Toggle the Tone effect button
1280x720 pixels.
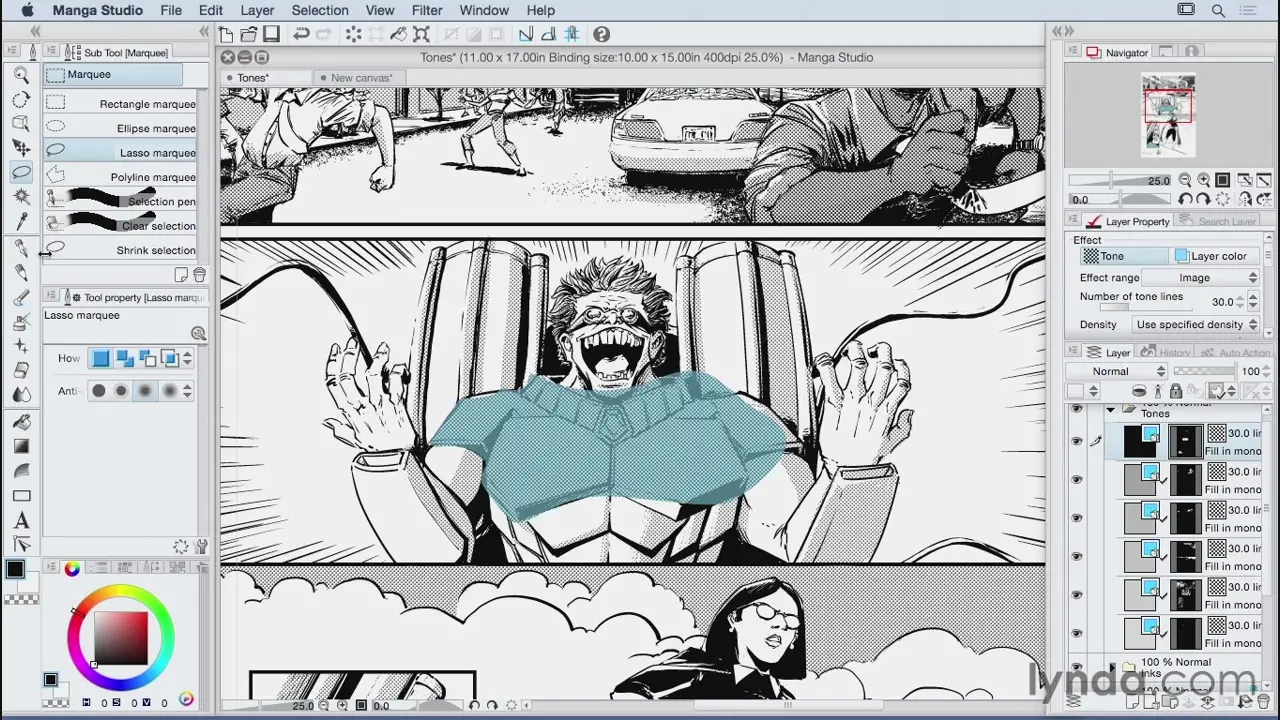(1123, 256)
